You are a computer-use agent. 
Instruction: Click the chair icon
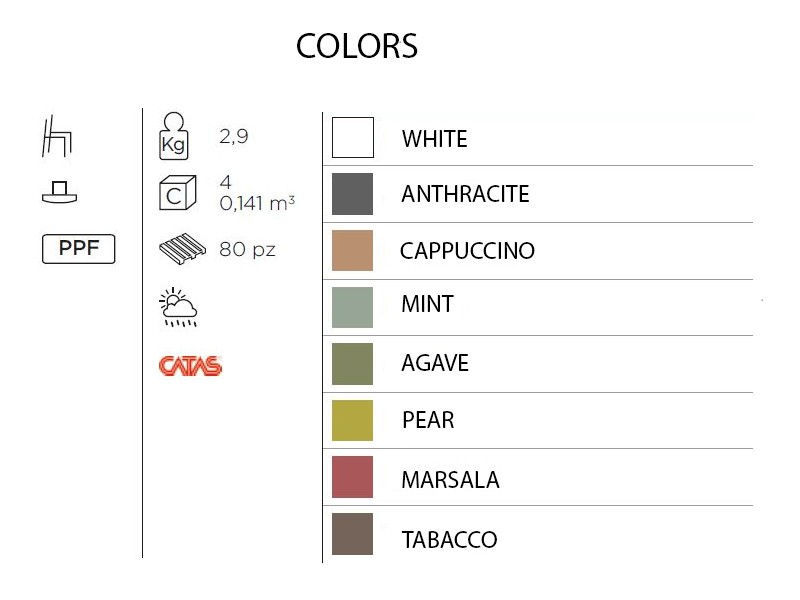point(57,137)
